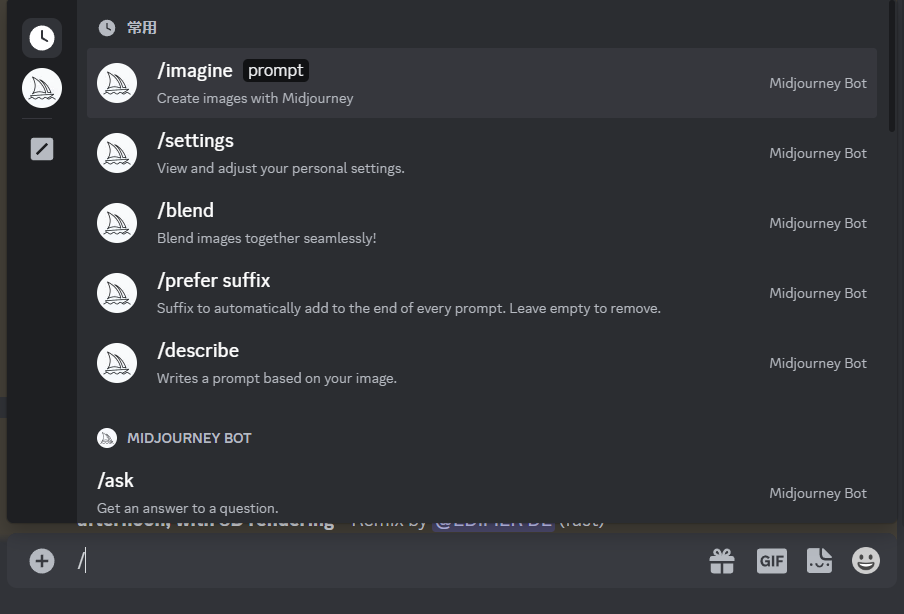Click the prompt option tag
Screen dimensions: 904x614
click(x=276, y=70)
